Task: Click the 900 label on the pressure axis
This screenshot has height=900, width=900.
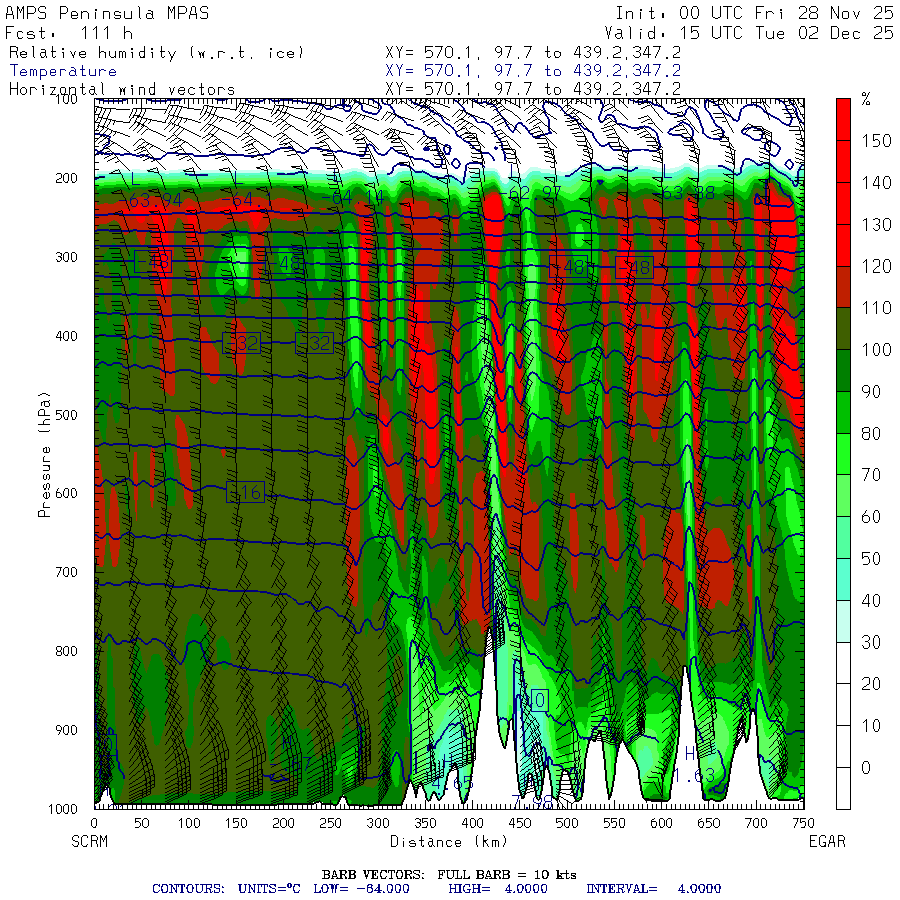Action: [67, 730]
